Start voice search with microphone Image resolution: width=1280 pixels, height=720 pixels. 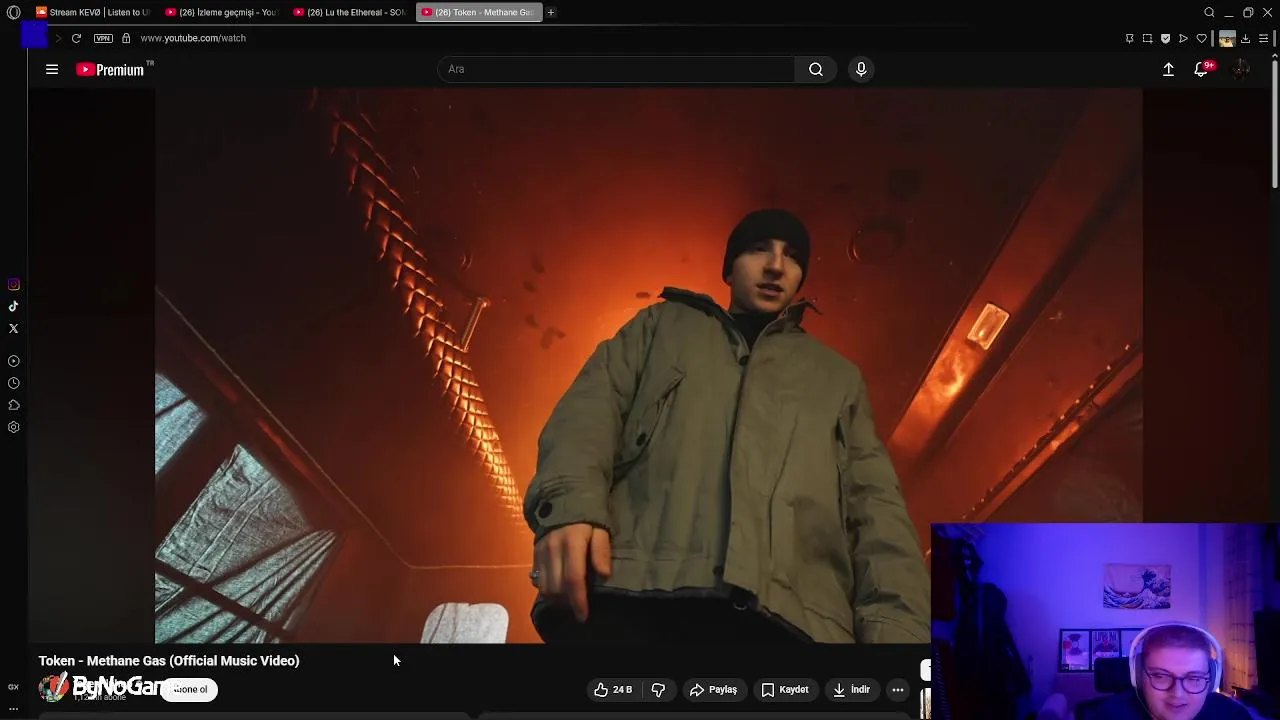click(x=861, y=69)
